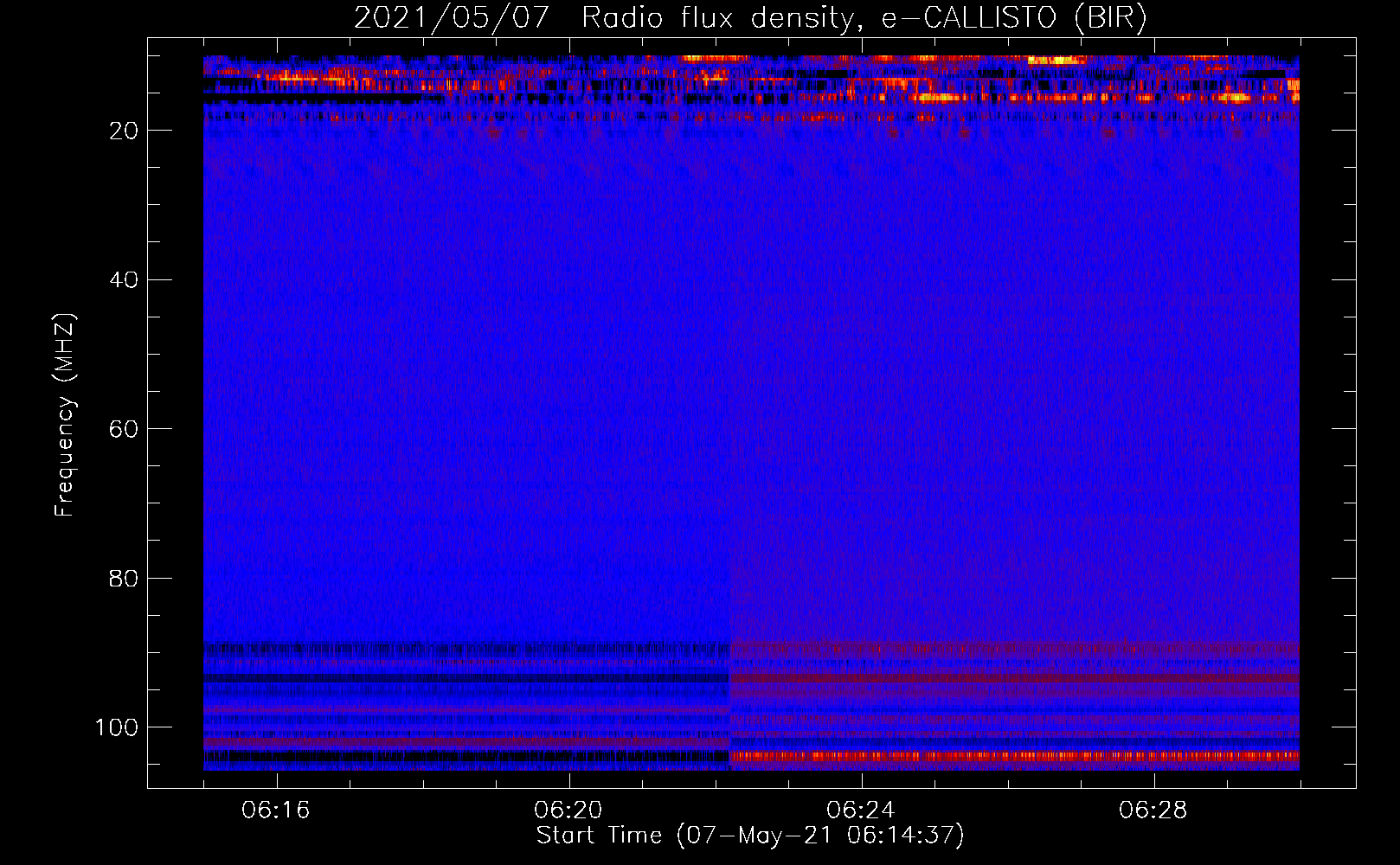Viewport: 1400px width, 865px height.
Task: Click the 20 MHz frequency tick label
Action: pyautogui.click(x=125, y=131)
